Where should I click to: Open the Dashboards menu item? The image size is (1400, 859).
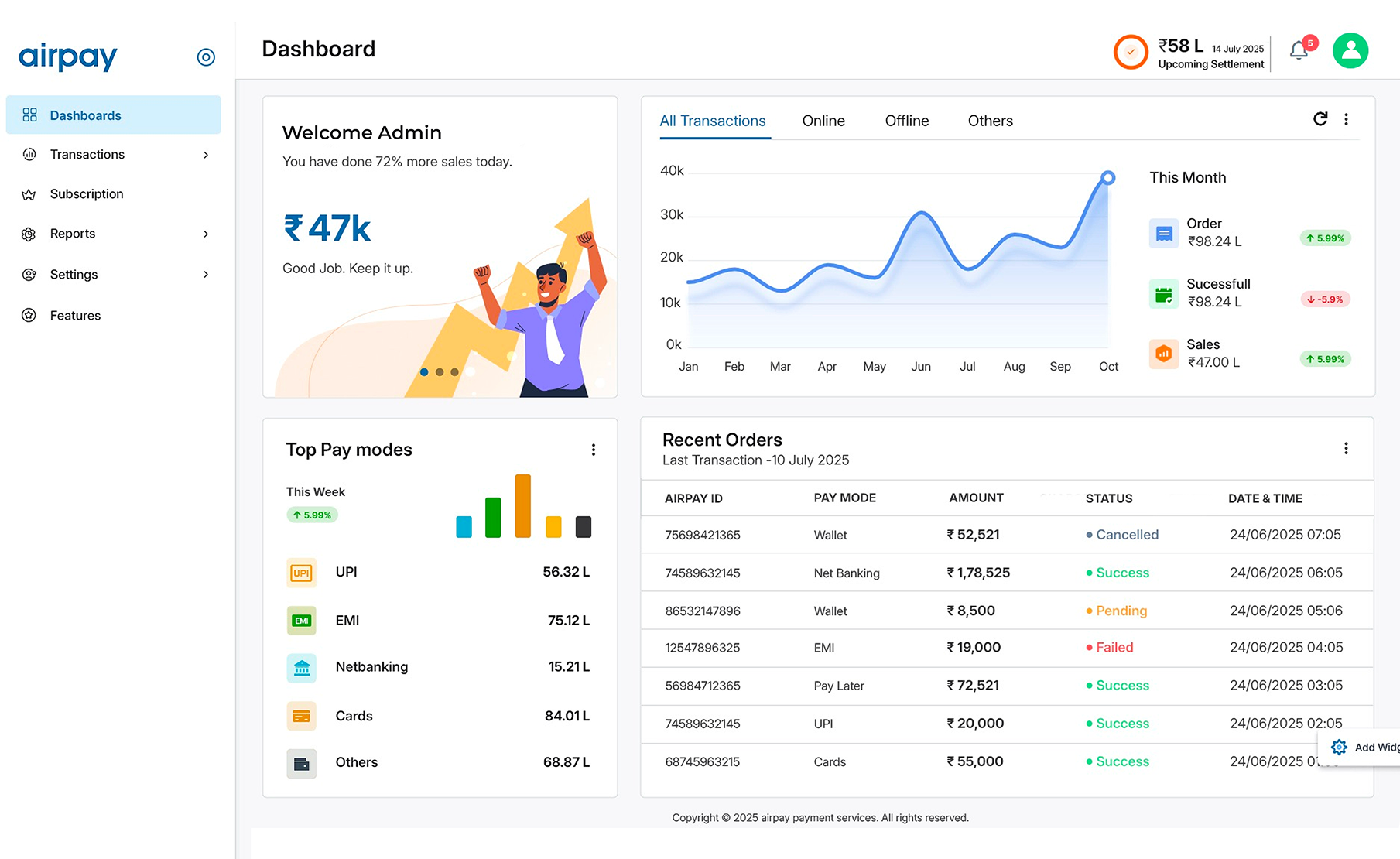coord(113,115)
